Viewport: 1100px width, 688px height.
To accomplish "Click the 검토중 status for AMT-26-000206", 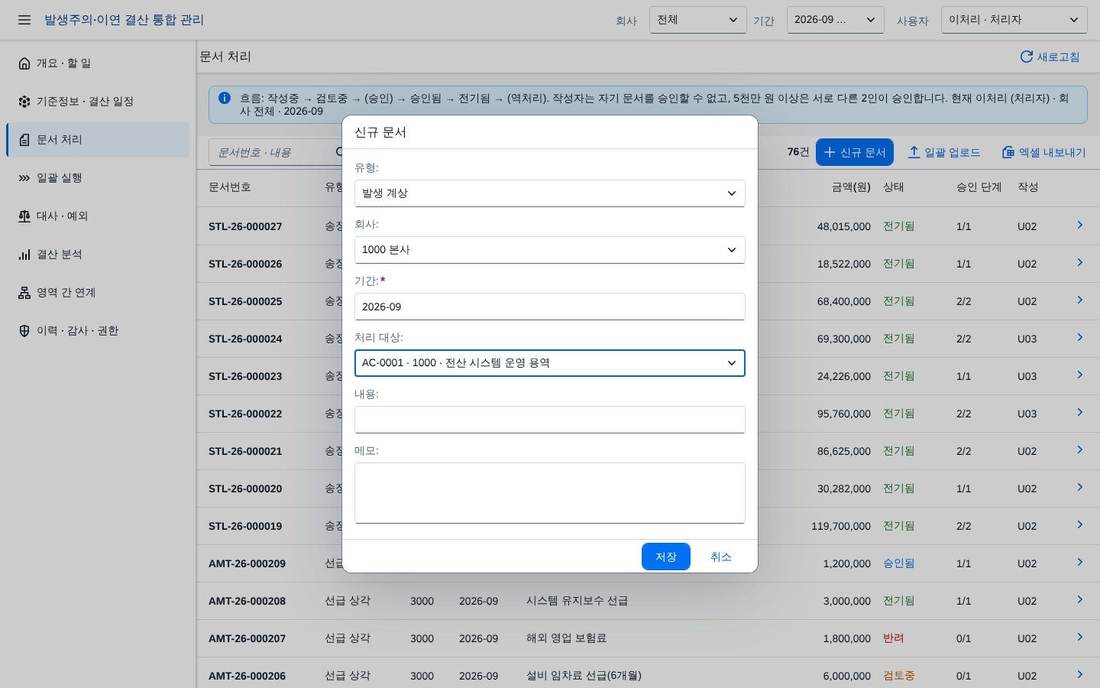I will [899, 676].
